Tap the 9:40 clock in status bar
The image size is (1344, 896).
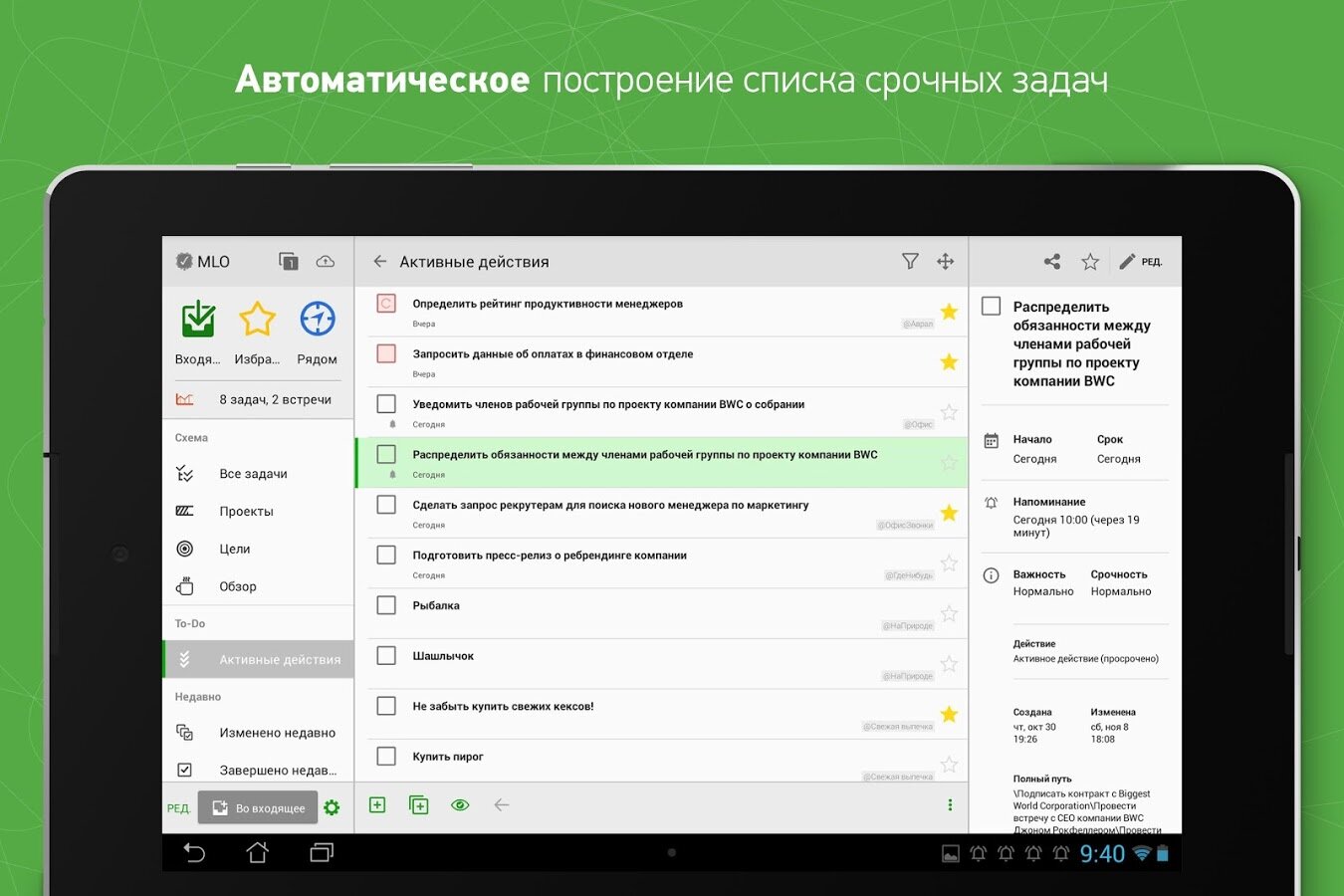tap(1102, 853)
